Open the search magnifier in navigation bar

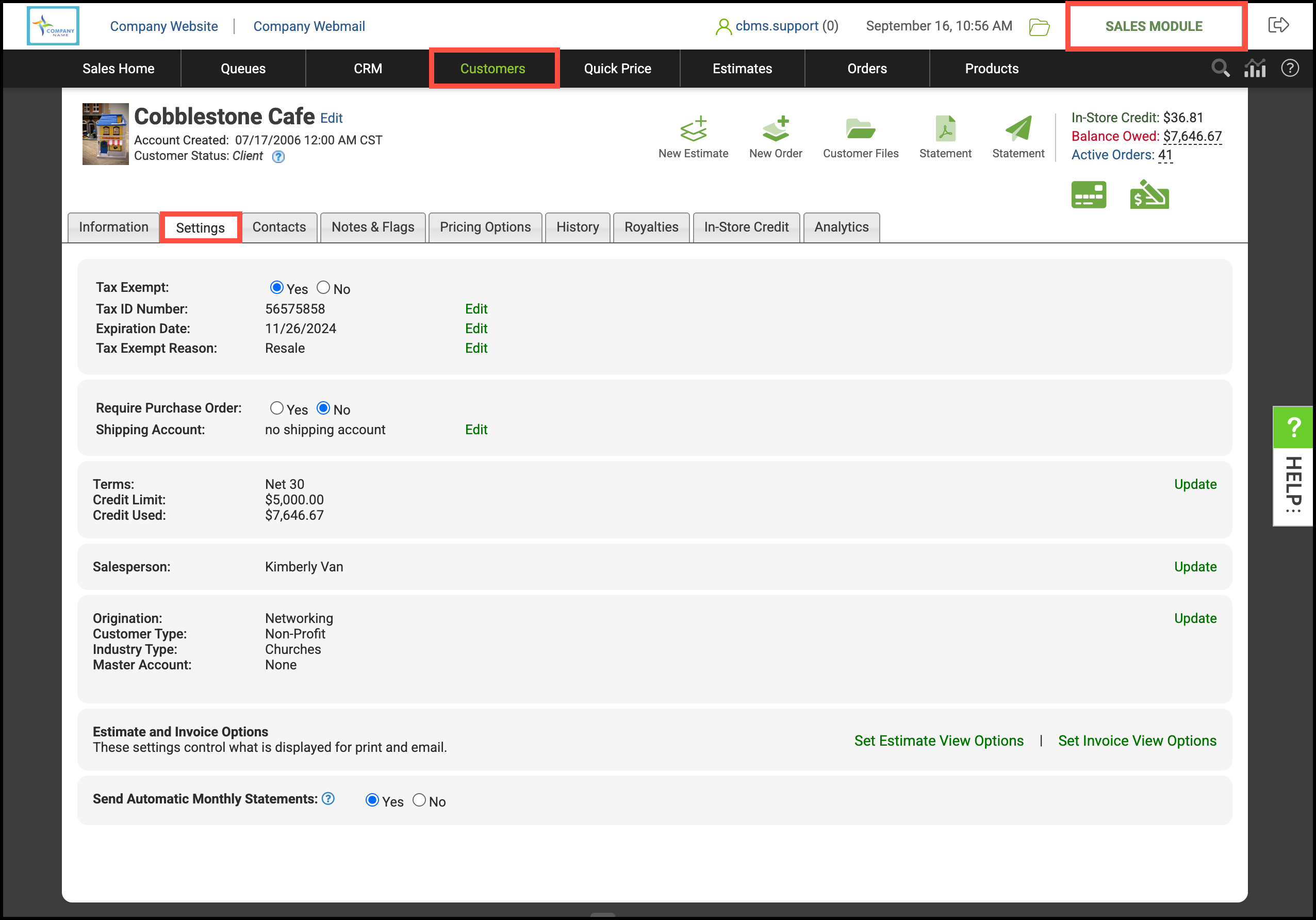click(x=1220, y=68)
